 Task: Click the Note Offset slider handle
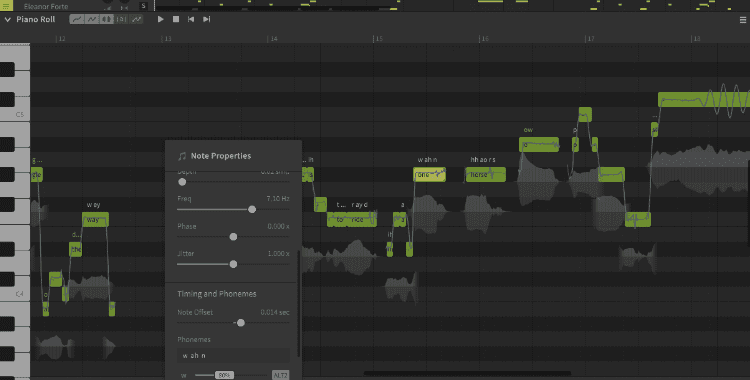pos(241,323)
